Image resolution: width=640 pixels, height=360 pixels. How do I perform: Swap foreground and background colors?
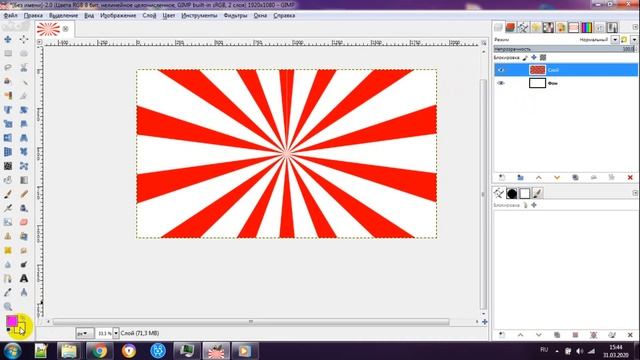23,318
